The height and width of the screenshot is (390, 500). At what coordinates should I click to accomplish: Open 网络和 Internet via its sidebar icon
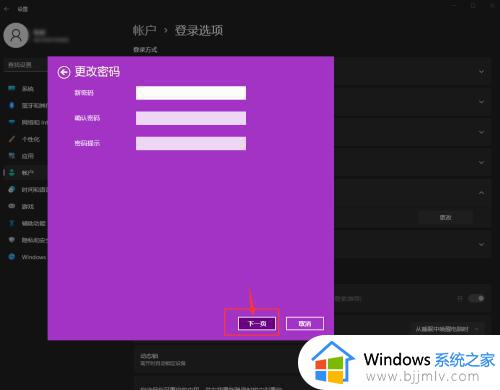tap(12, 122)
